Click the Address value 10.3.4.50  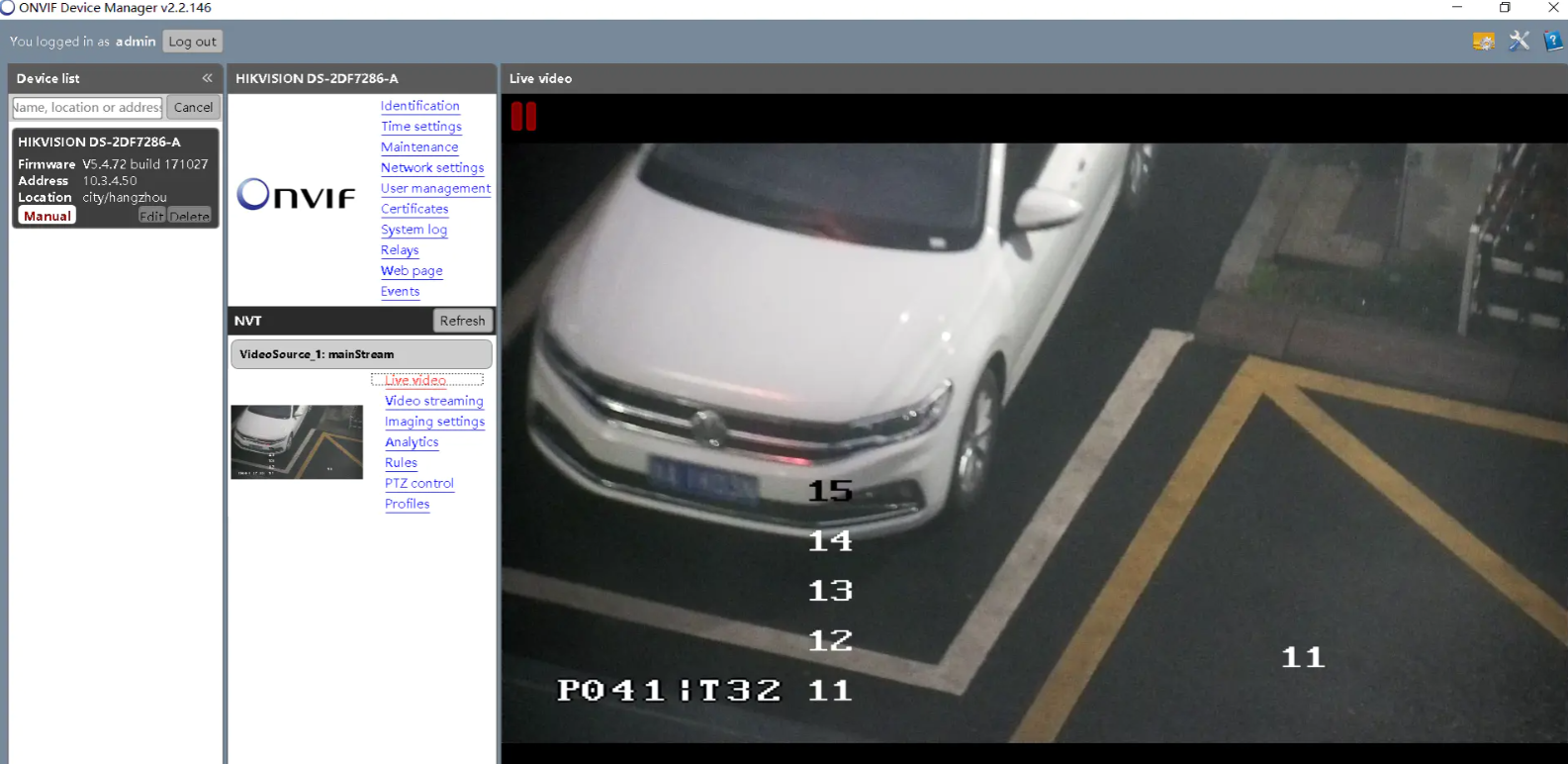point(110,181)
